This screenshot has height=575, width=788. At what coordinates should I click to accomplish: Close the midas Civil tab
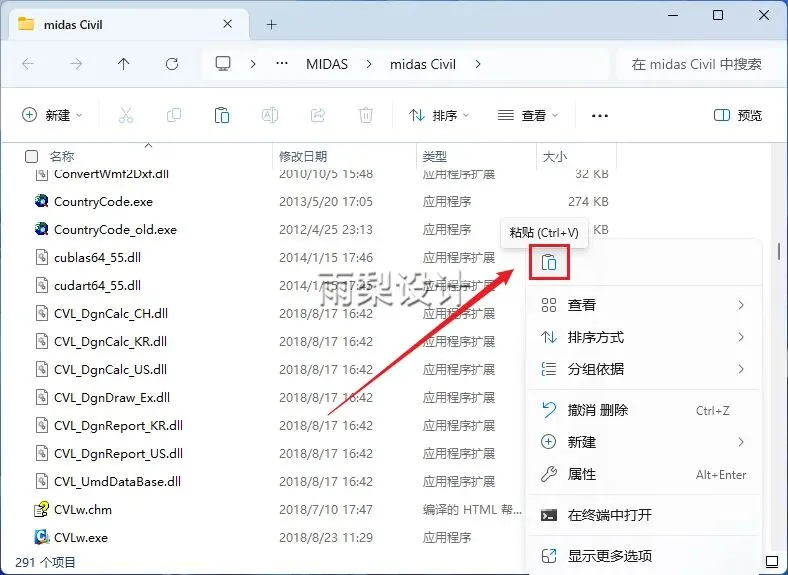(228, 24)
